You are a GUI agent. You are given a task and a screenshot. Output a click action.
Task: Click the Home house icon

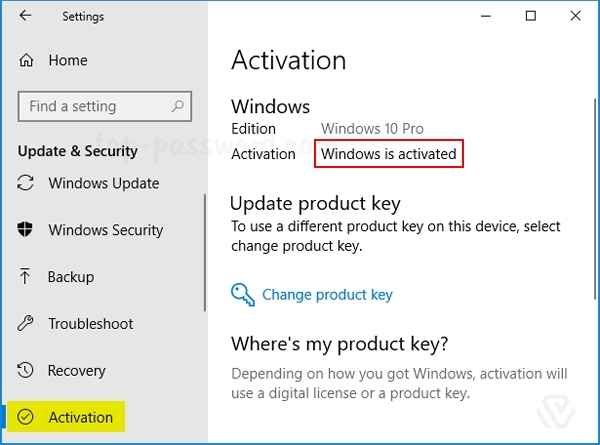(27, 60)
